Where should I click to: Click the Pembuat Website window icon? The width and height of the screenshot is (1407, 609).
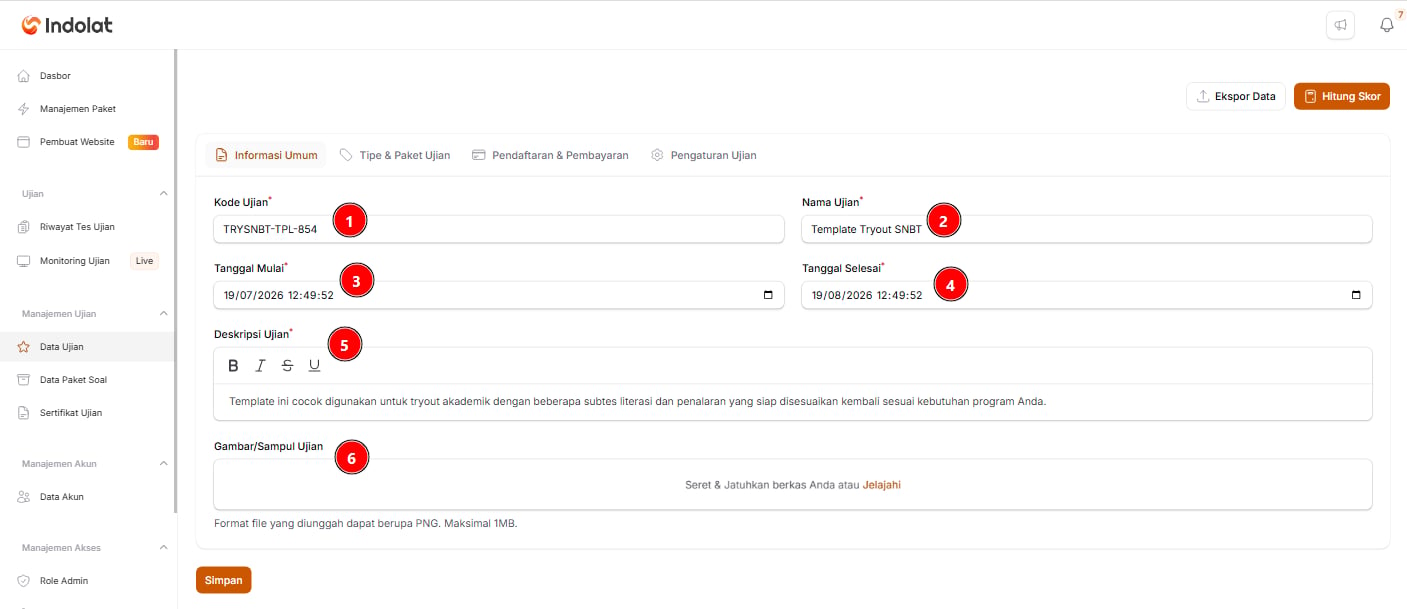click(x=24, y=142)
